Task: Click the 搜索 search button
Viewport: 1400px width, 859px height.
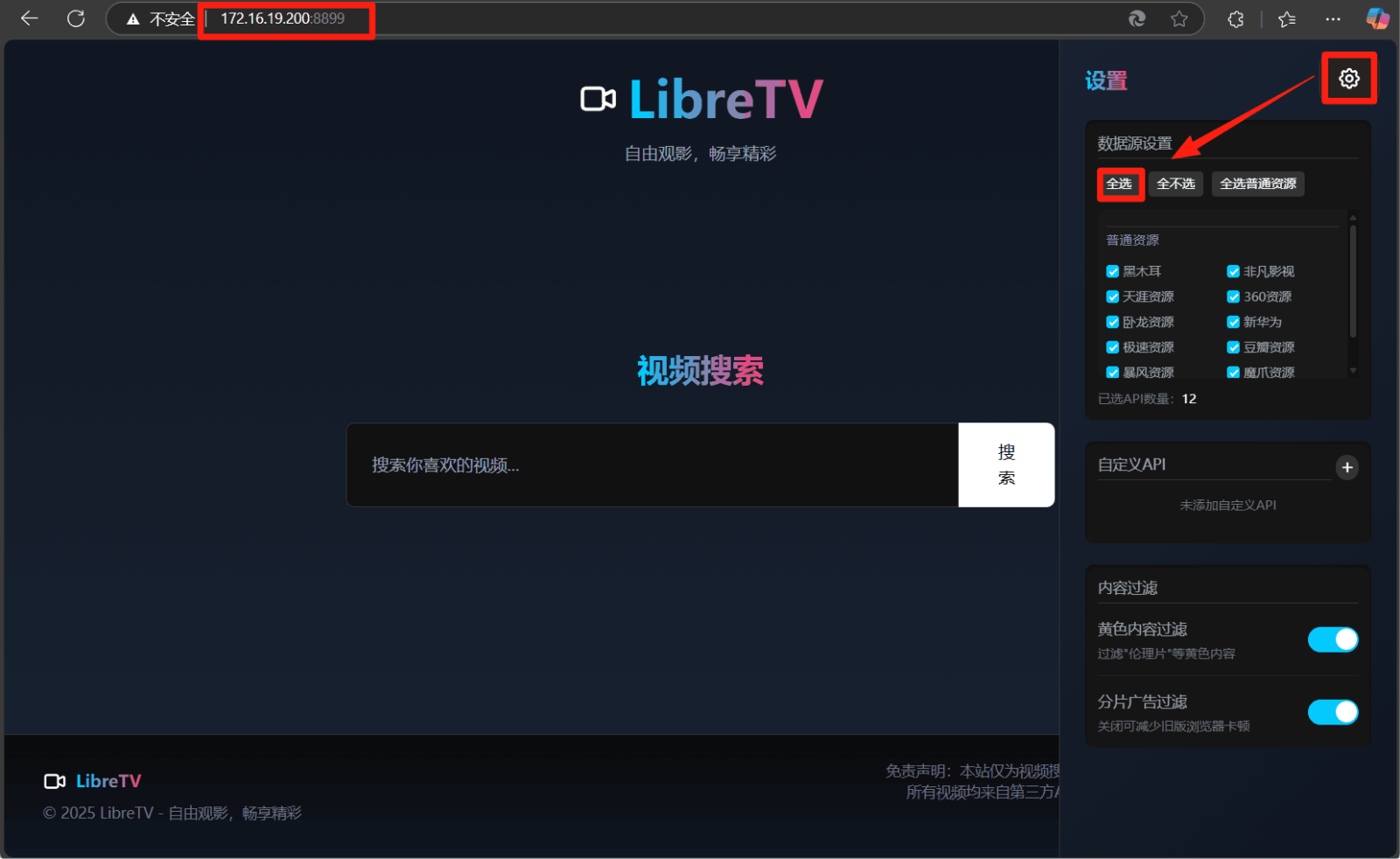Action: (1006, 465)
